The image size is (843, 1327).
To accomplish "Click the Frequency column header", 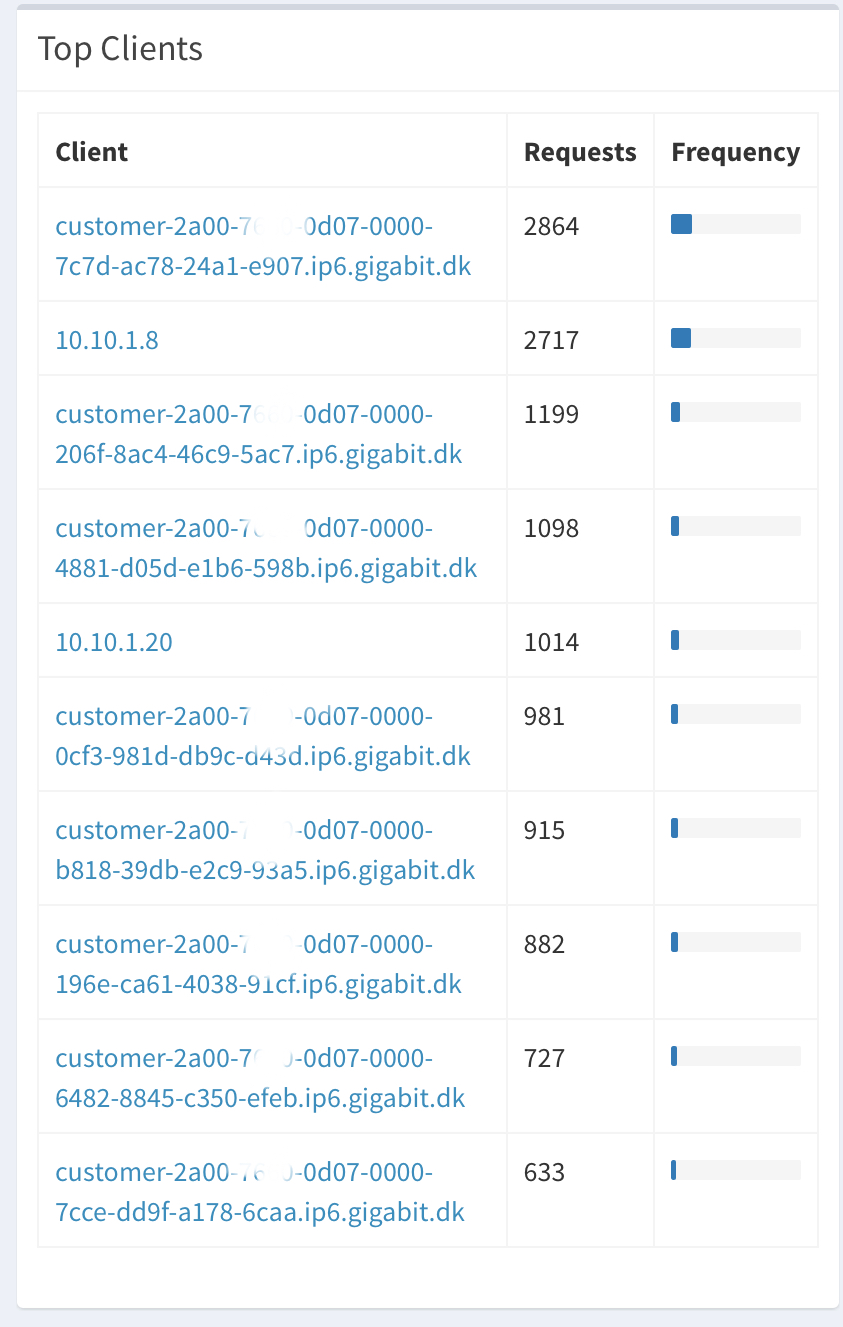I will click(x=735, y=151).
